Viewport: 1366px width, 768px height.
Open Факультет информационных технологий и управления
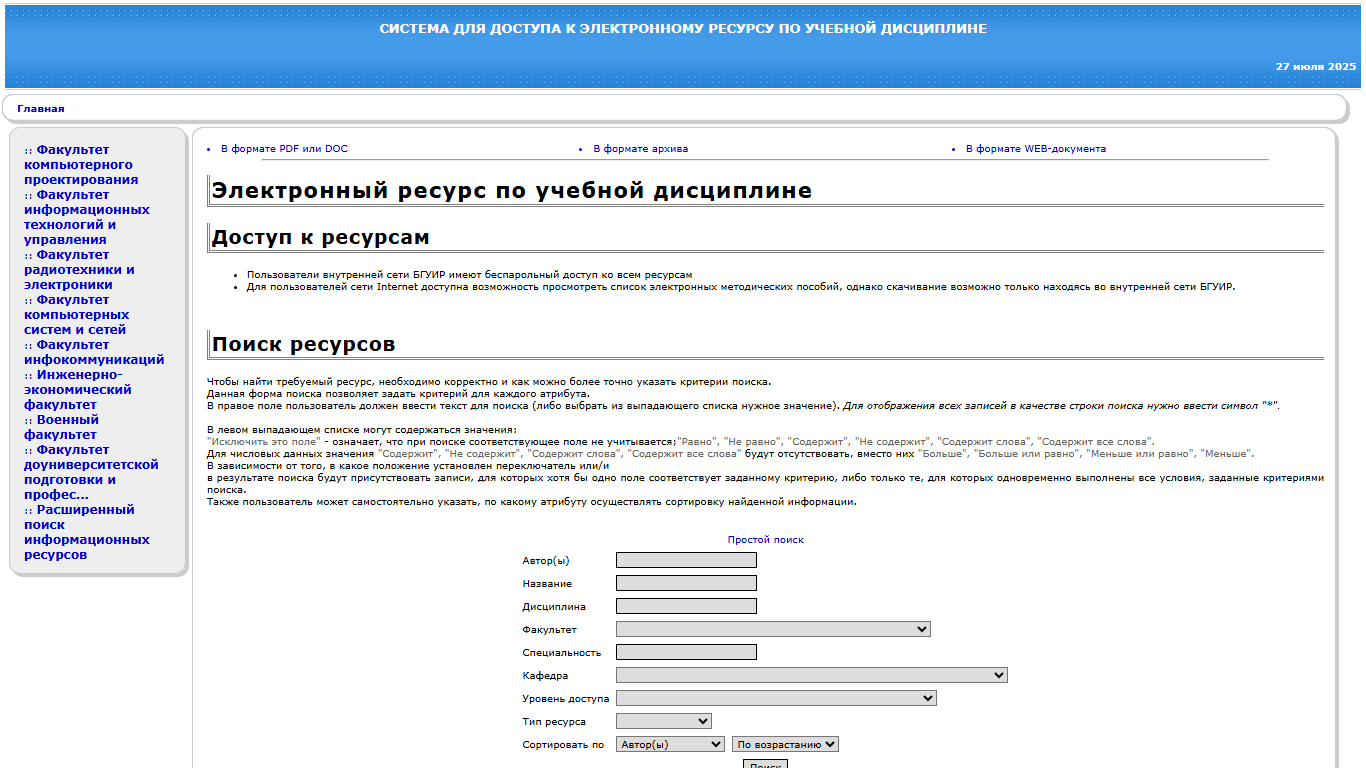[x=87, y=217]
